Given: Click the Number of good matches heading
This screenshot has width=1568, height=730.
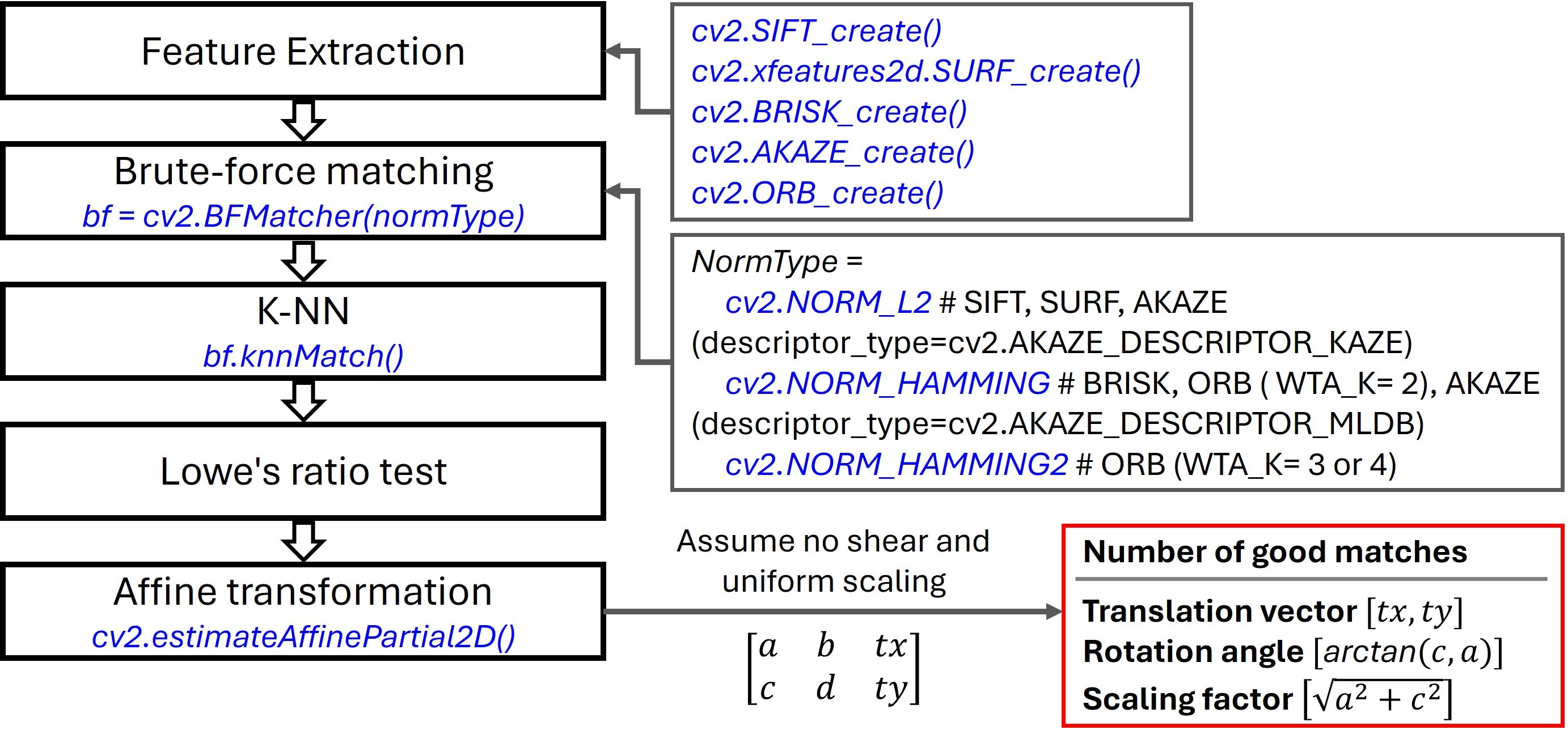Looking at the screenshot, I should [1275, 553].
